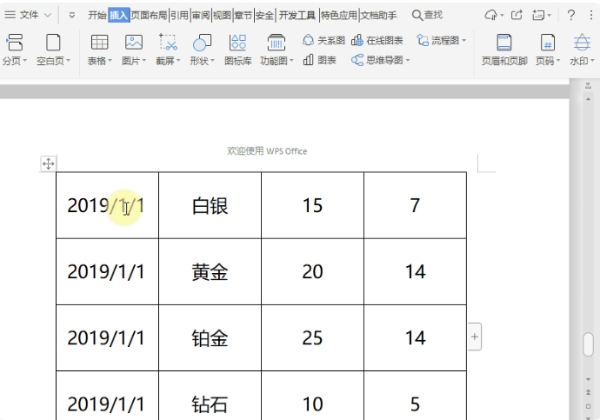Switch to the 页面布局 tab
The image size is (600, 420).
pos(149,15)
